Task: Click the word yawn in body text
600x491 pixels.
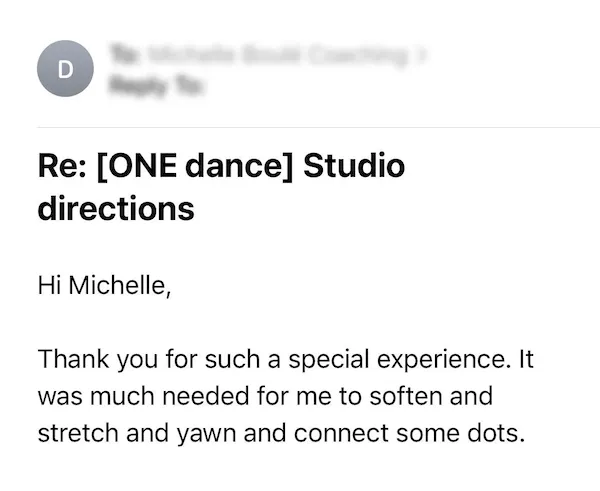Action: click(x=206, y=434)
